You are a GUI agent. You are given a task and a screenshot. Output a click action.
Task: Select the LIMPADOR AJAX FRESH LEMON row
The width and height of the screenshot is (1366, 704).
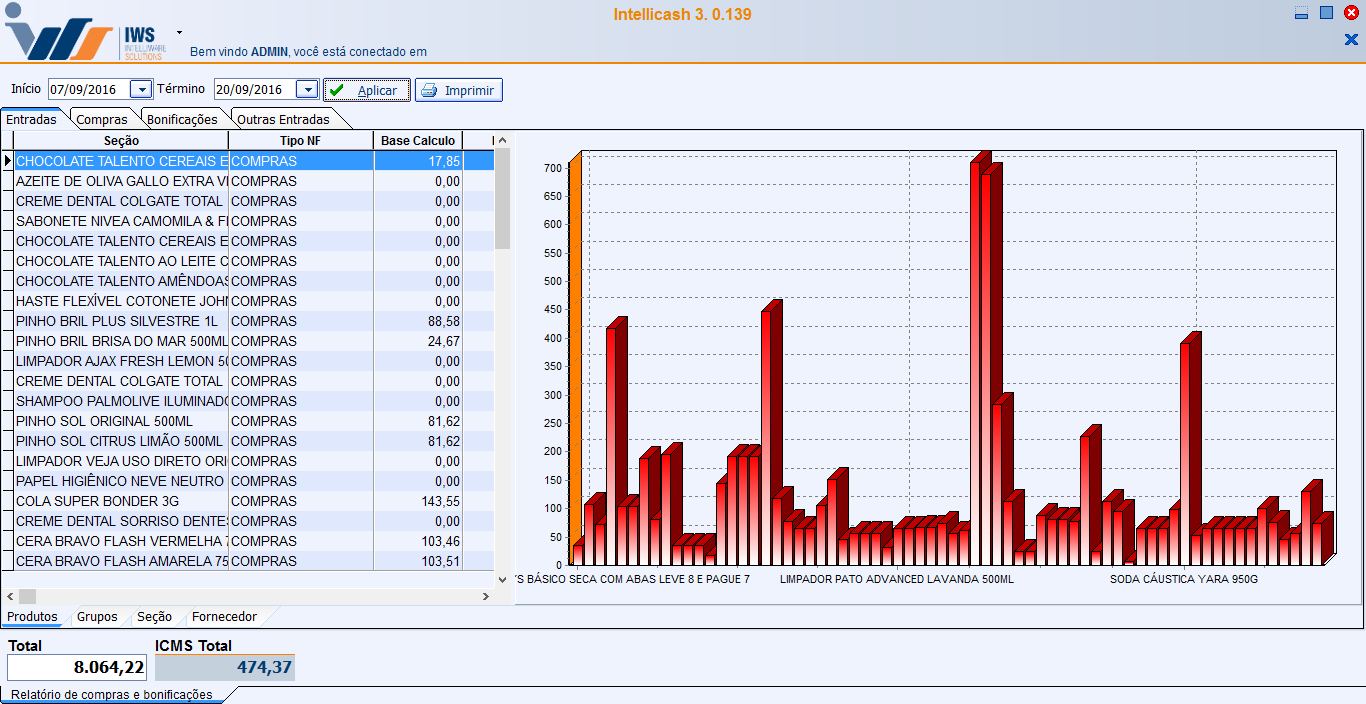[254, 361]
